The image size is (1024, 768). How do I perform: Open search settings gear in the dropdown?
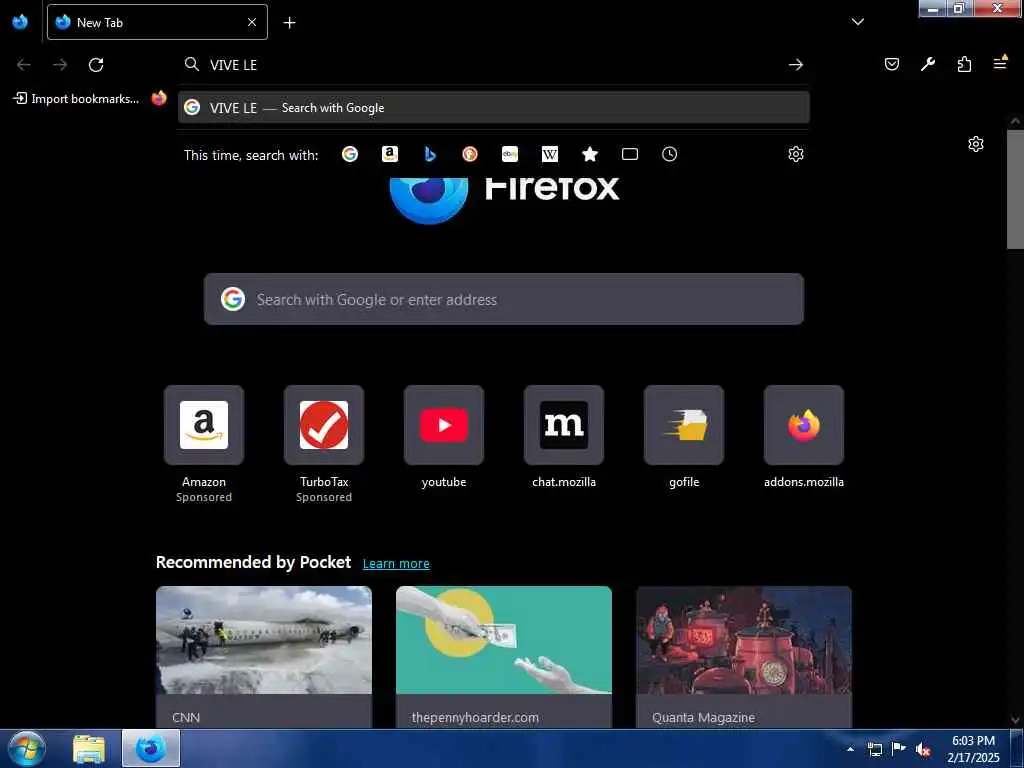click(x=795, y=154)
